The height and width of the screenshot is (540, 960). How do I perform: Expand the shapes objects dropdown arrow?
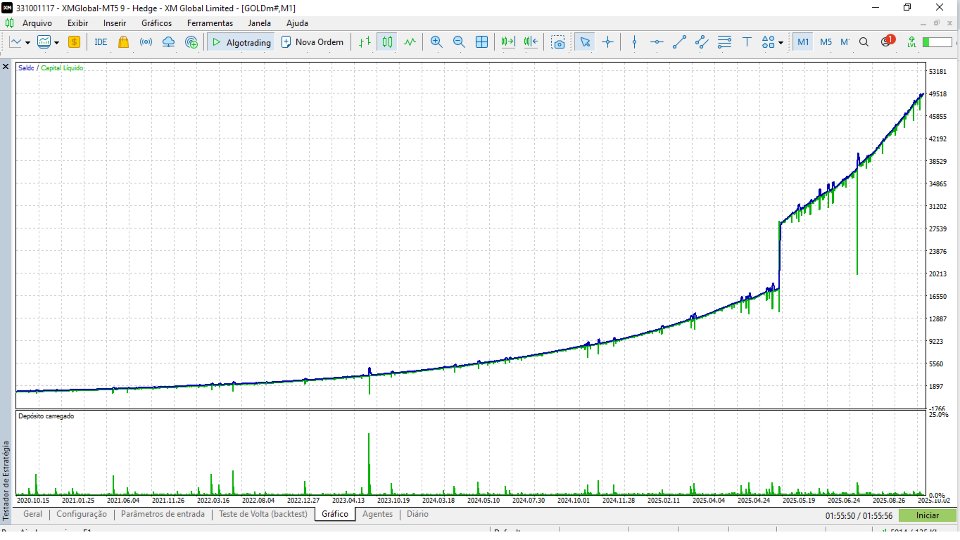(781, 43)
